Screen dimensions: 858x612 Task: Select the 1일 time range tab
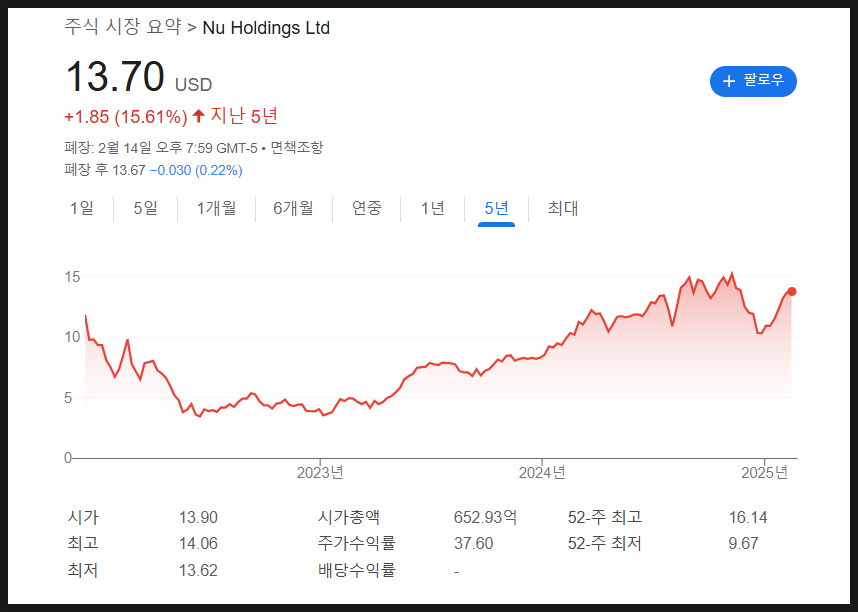(81, 208)
